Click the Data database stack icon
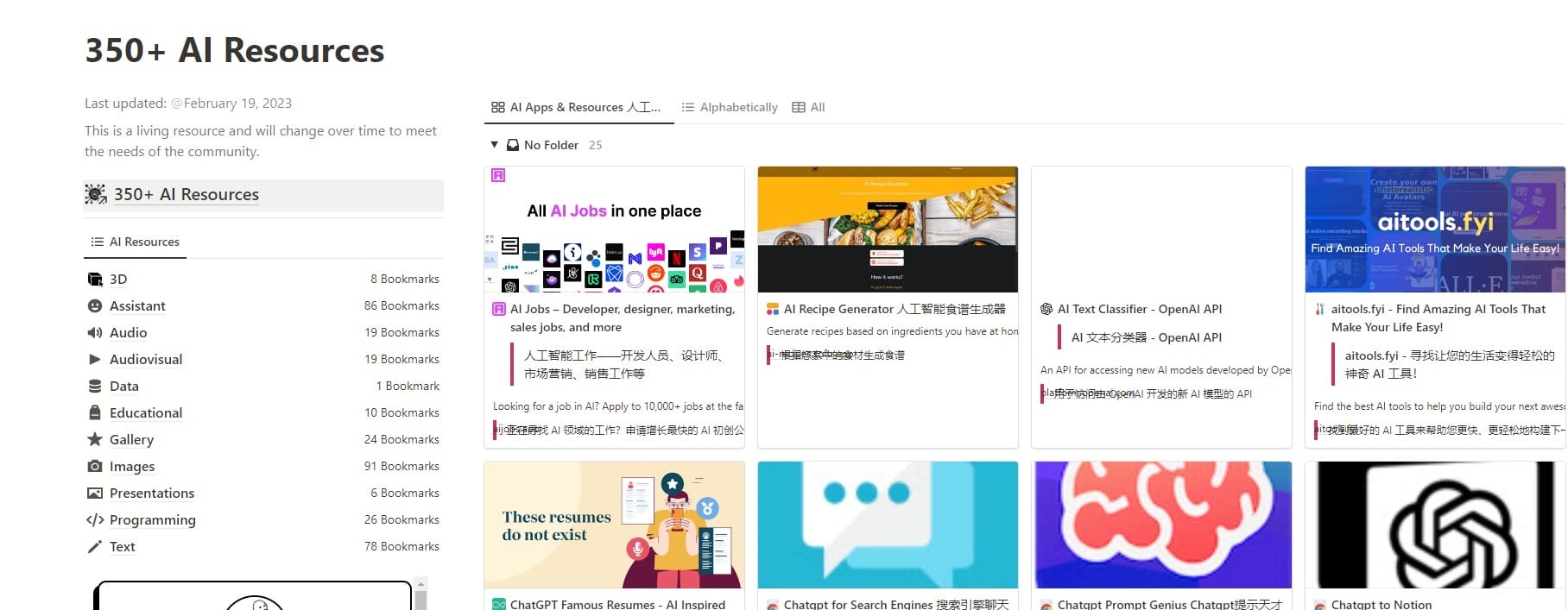The image size is (1568, 610). tap(95, 386)
